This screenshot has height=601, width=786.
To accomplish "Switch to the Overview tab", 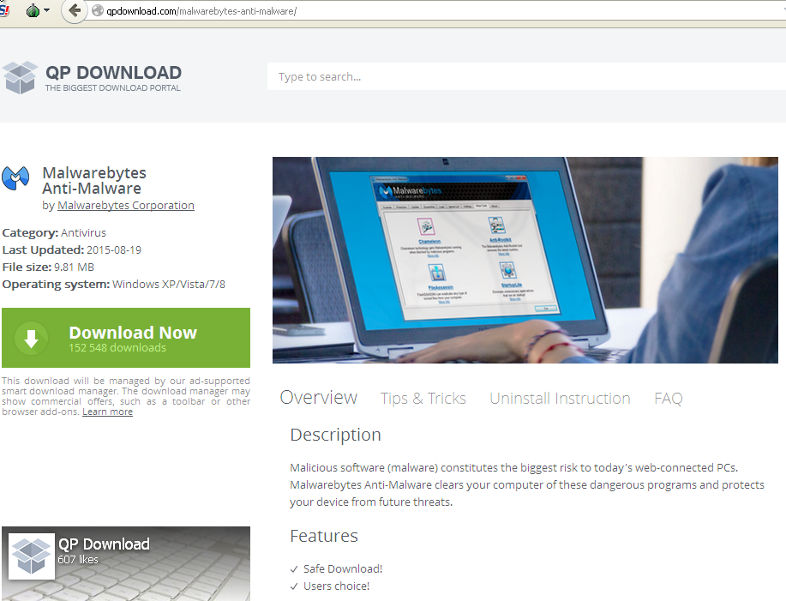I will (x=318, y=397).
